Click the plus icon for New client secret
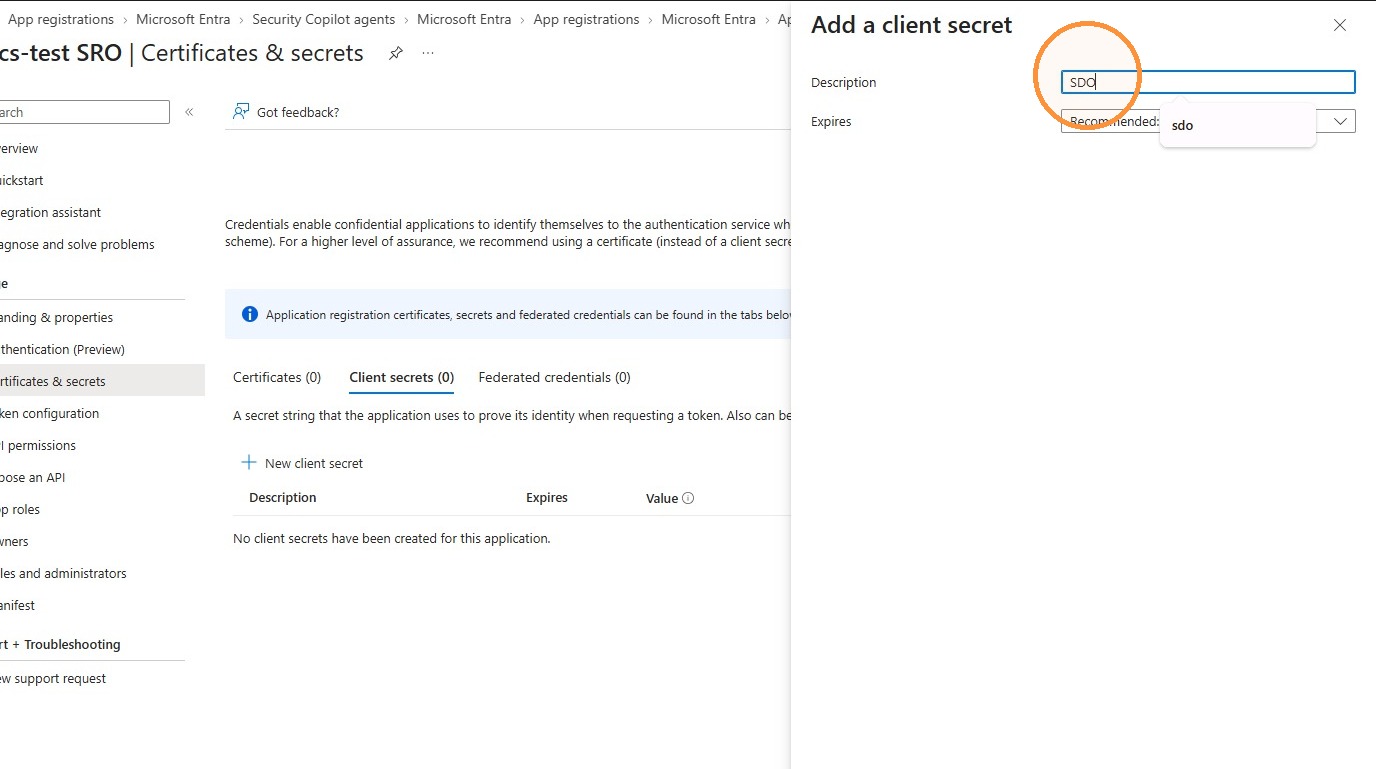Viewport: 1376px width, 769px height. (x=249, y=463)
